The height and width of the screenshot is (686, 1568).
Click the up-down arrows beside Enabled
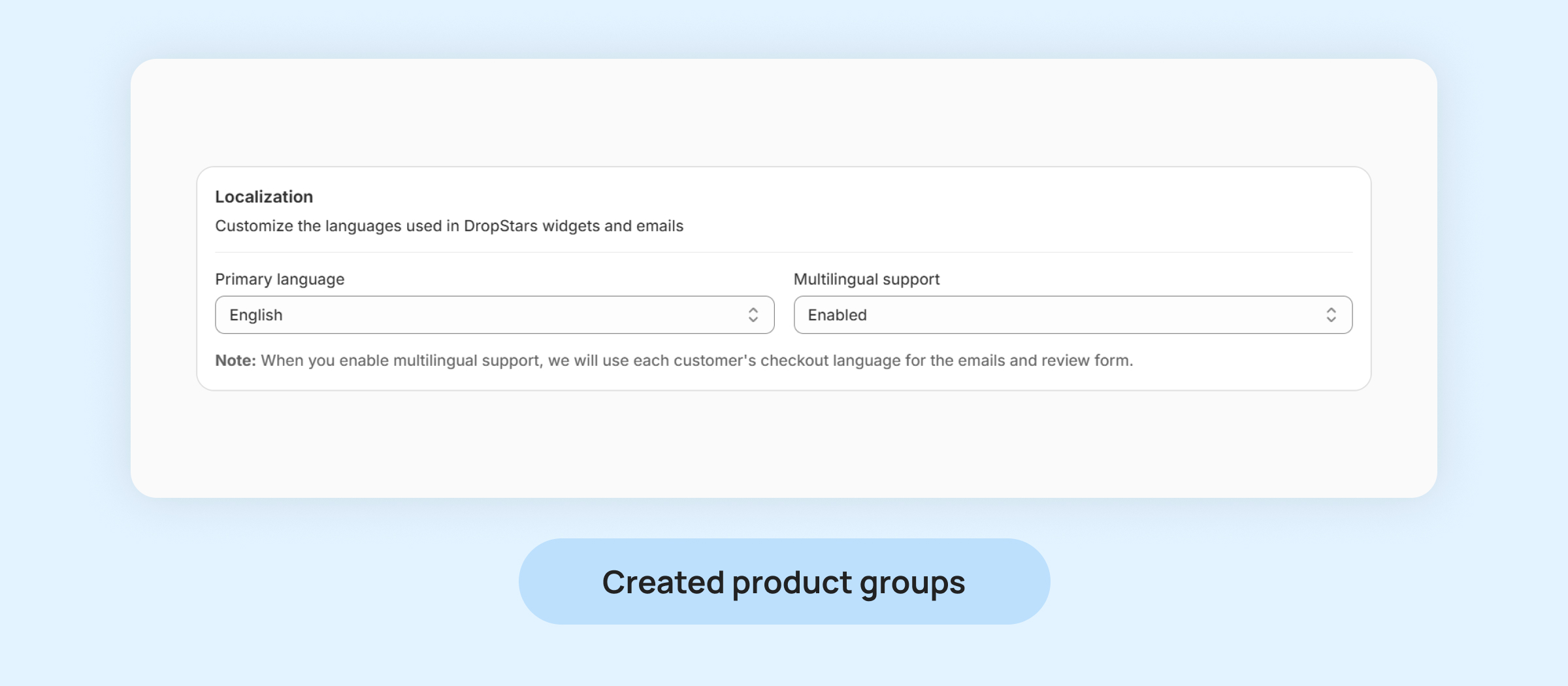1331,315
